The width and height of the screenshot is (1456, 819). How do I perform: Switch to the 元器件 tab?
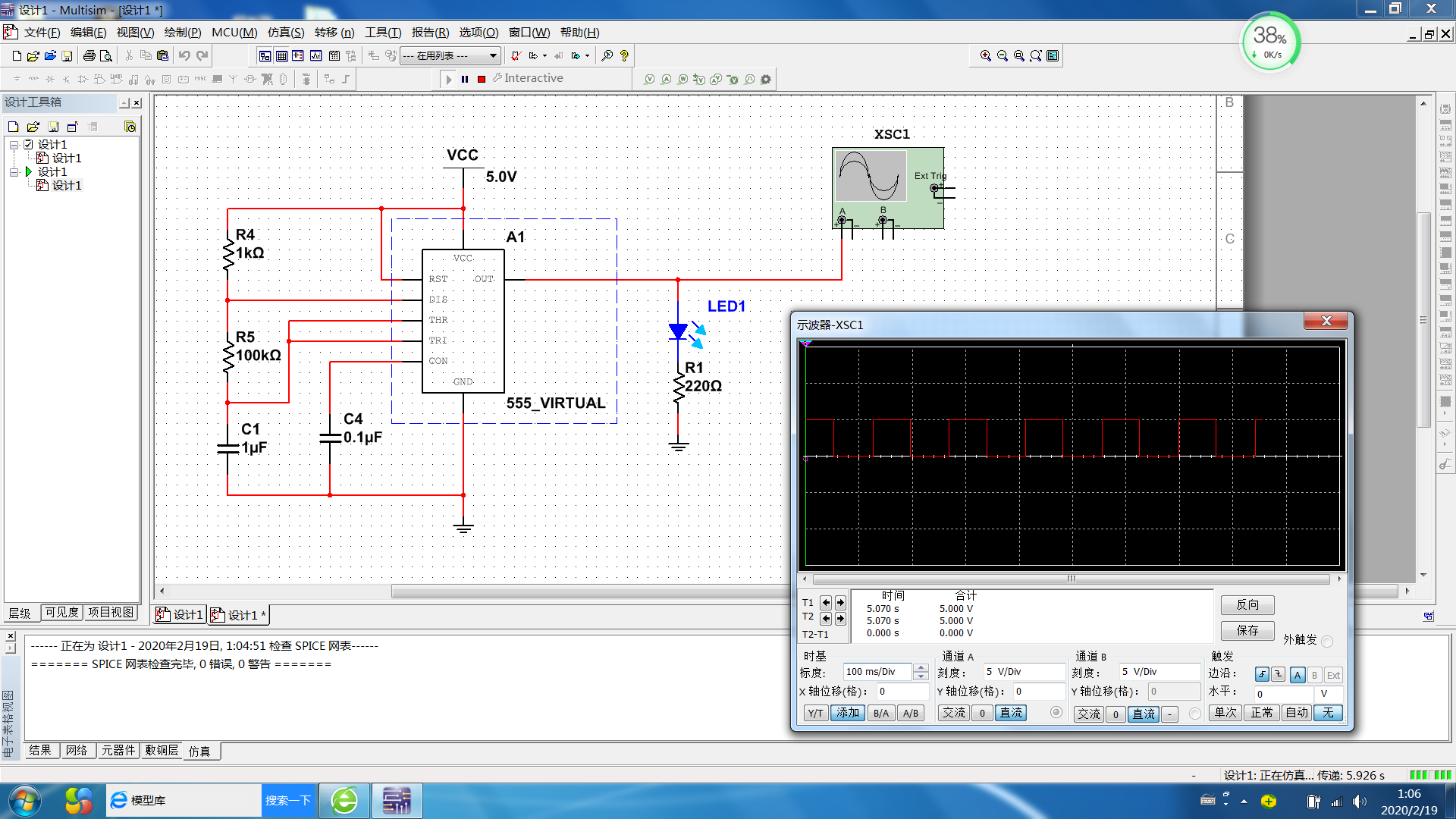click(118, 750)
